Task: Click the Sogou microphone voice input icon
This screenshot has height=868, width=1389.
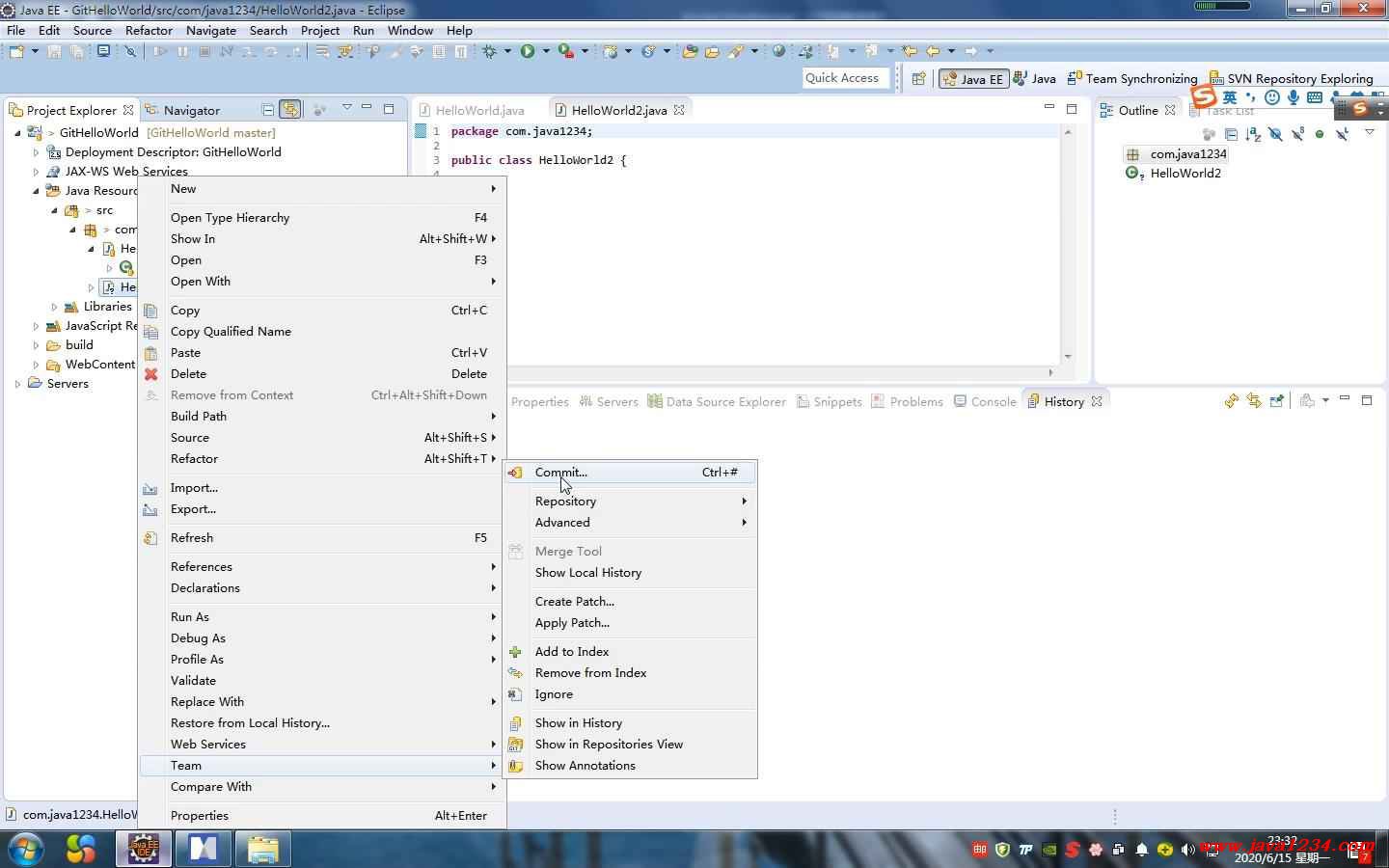Action: 1293,97
